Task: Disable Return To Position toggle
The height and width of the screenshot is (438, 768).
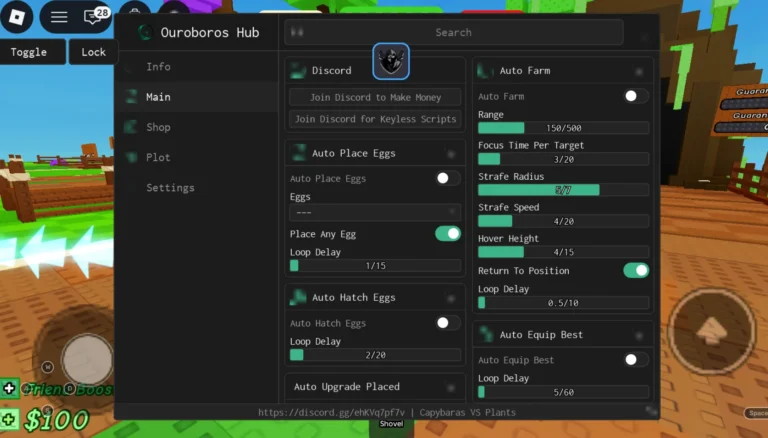Action: tap(636, 270)
